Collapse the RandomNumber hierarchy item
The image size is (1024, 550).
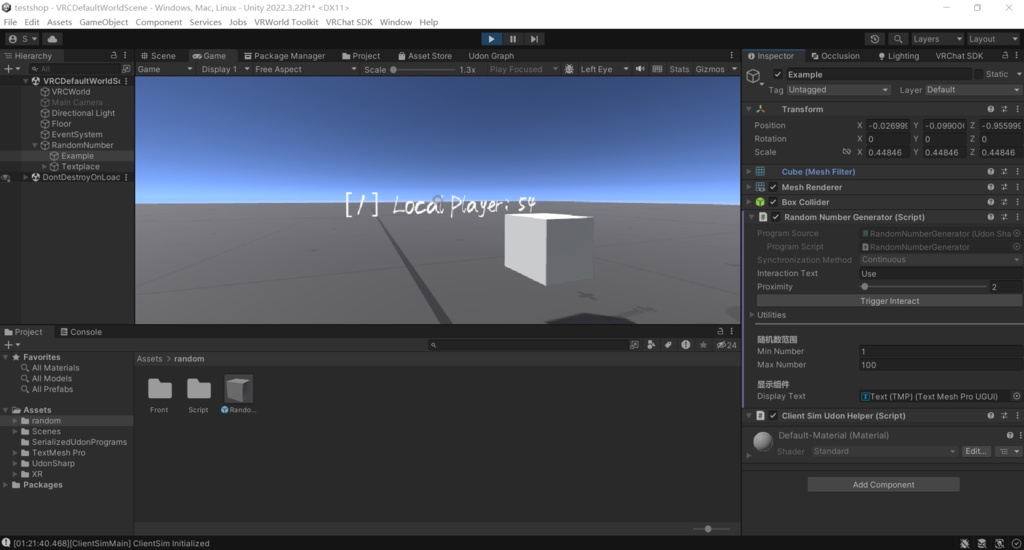pyautogui.click(x=35, y=145)
